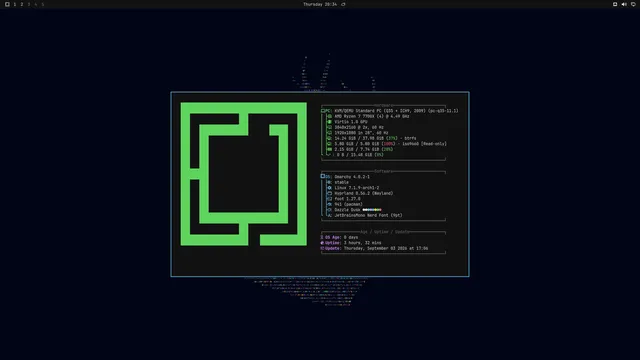Click the color palette dots after Dazzle Dusk
The width and height of the screenshot is (640, 360).
(372, 210)
